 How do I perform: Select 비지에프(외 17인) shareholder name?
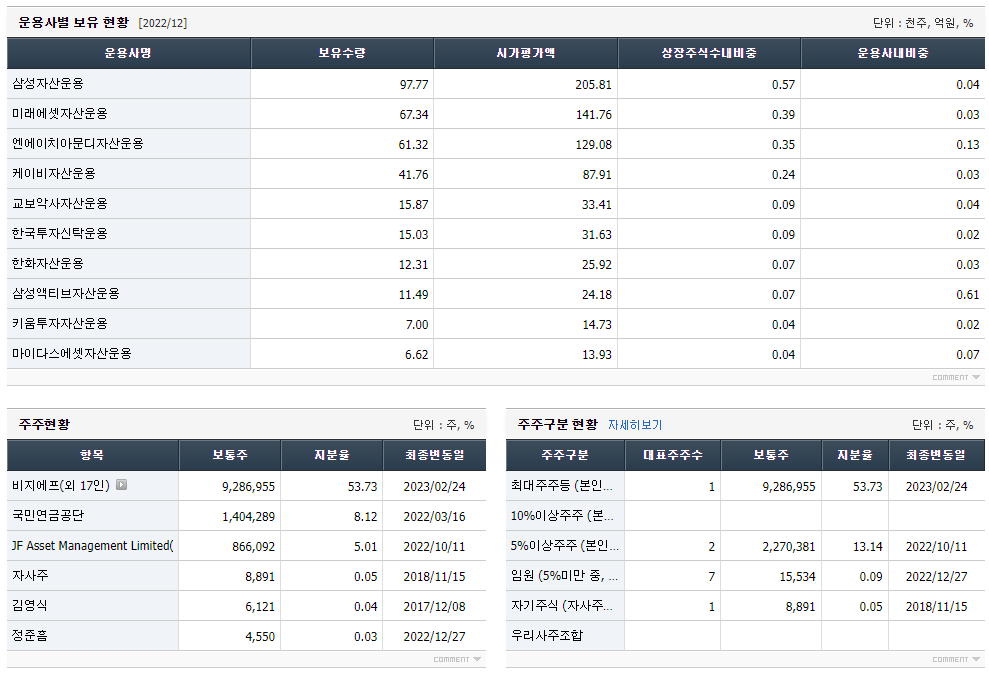(x=61, y=485)
